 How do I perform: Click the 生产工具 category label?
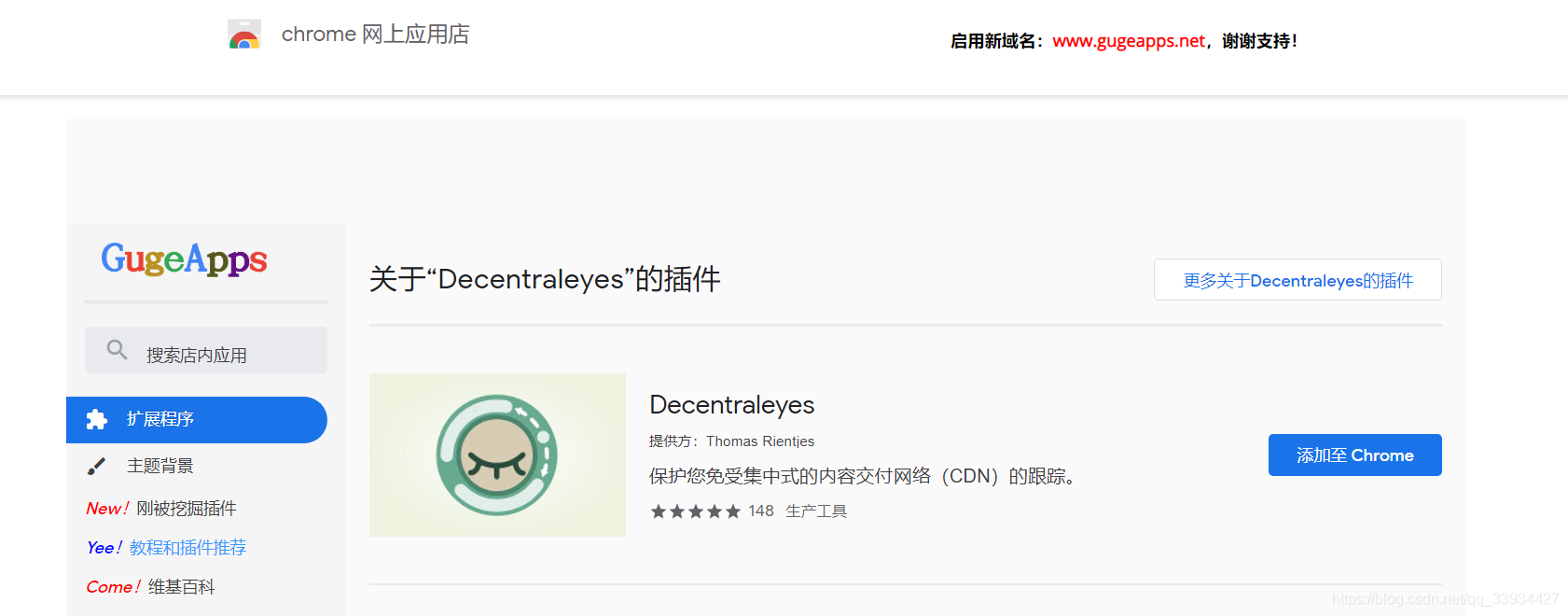816,511
